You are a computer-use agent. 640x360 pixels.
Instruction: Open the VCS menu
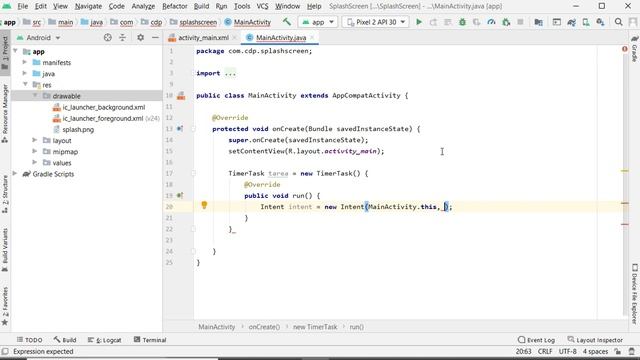point(262,6)
